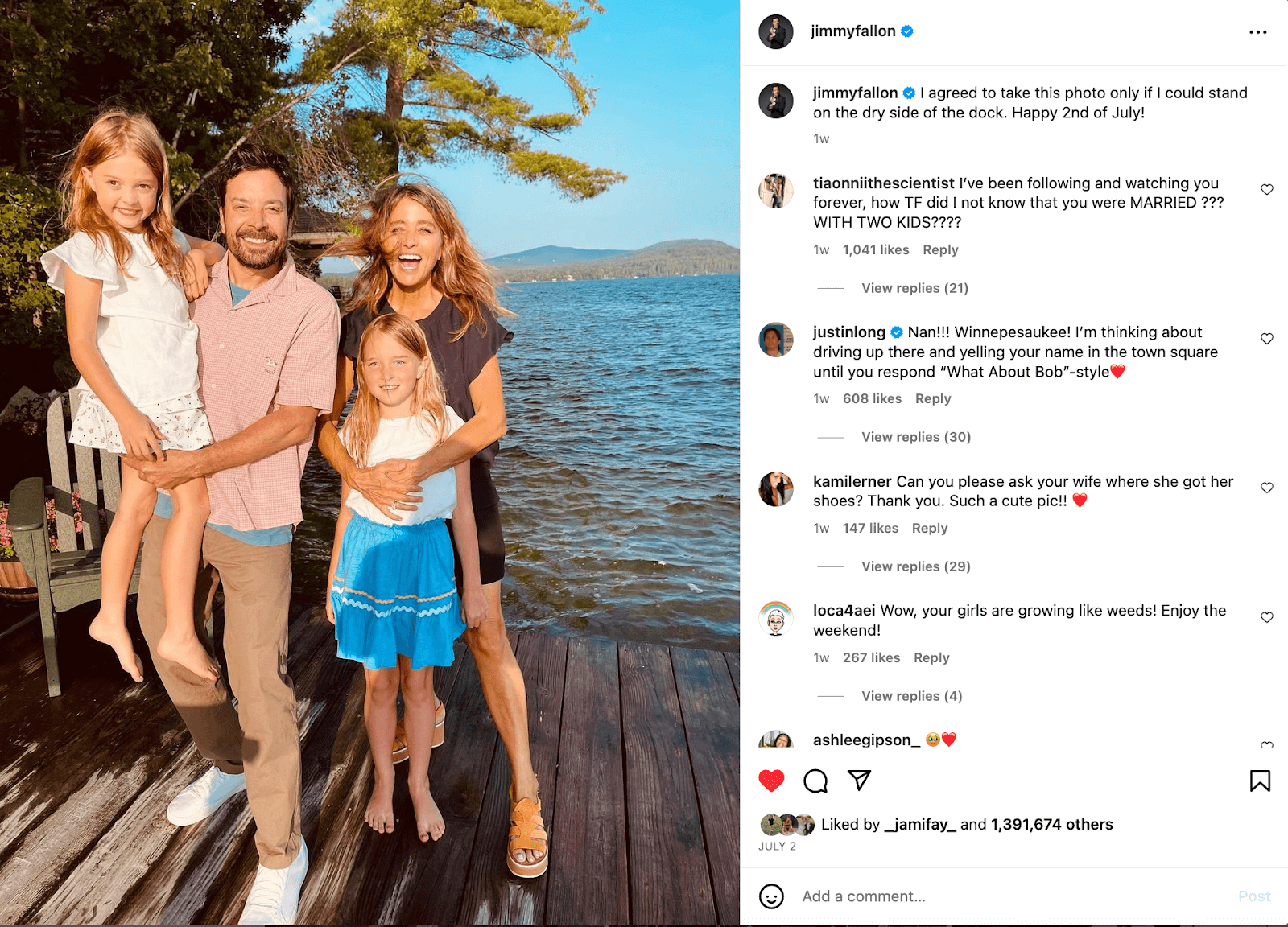The width and height of the screenshot is (1288, 927).
Task: Like loca4aei's comment
Action: (1267, 617)
